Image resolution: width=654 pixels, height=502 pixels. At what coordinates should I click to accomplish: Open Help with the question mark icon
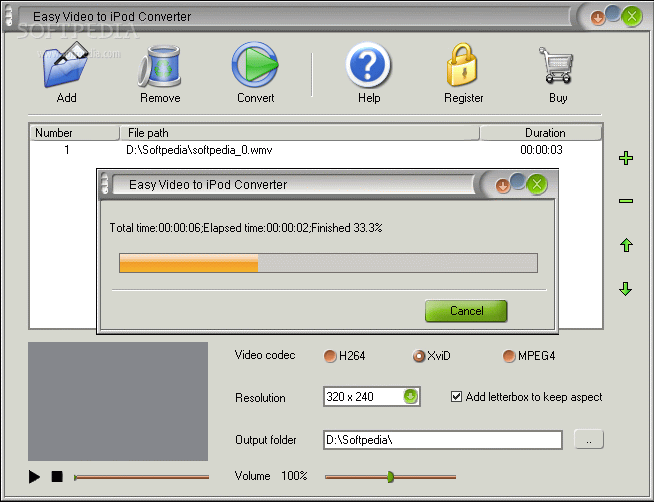click(x=368, y=64)
